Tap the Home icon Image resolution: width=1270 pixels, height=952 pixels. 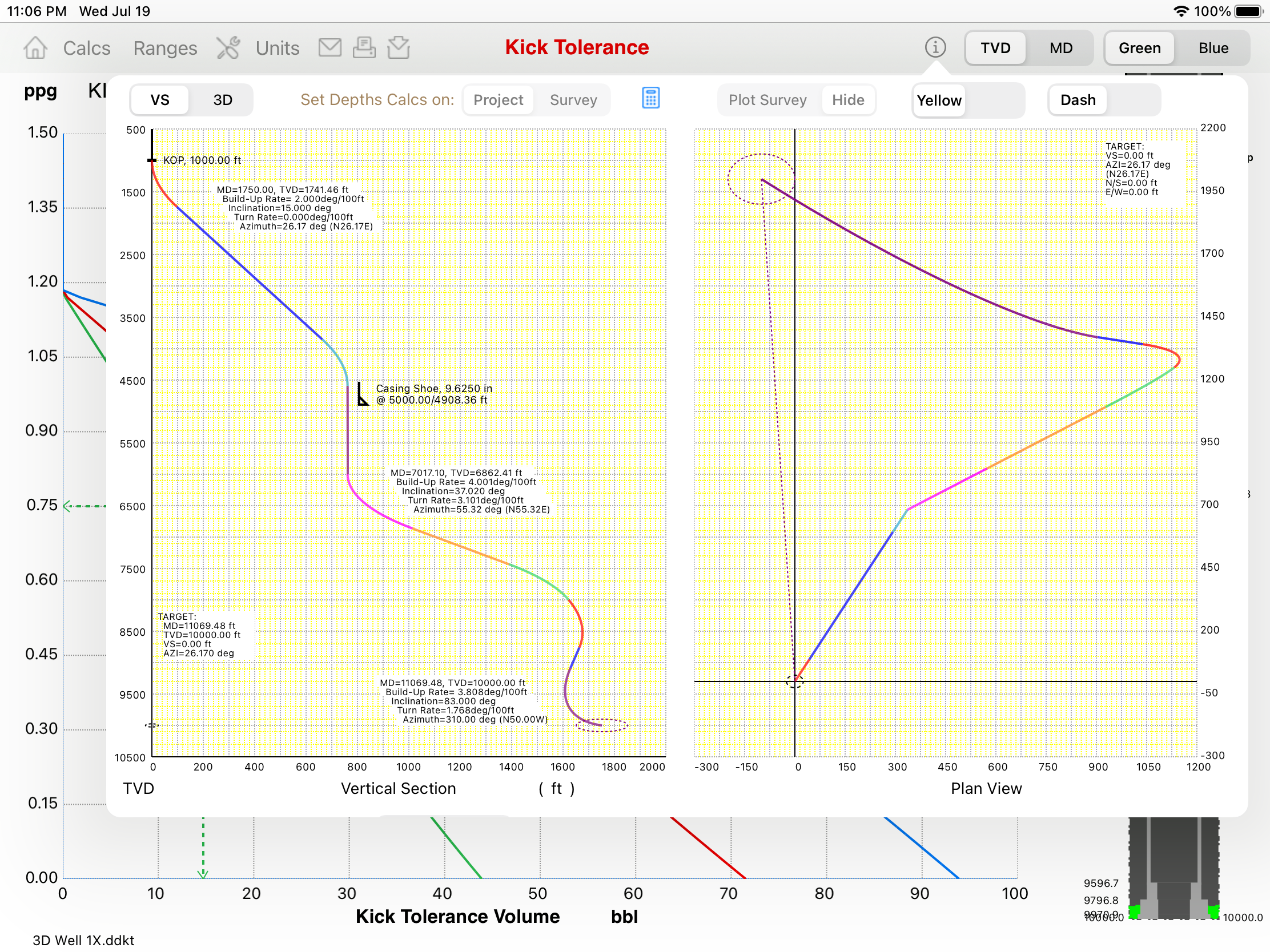[x=35, y=47]
